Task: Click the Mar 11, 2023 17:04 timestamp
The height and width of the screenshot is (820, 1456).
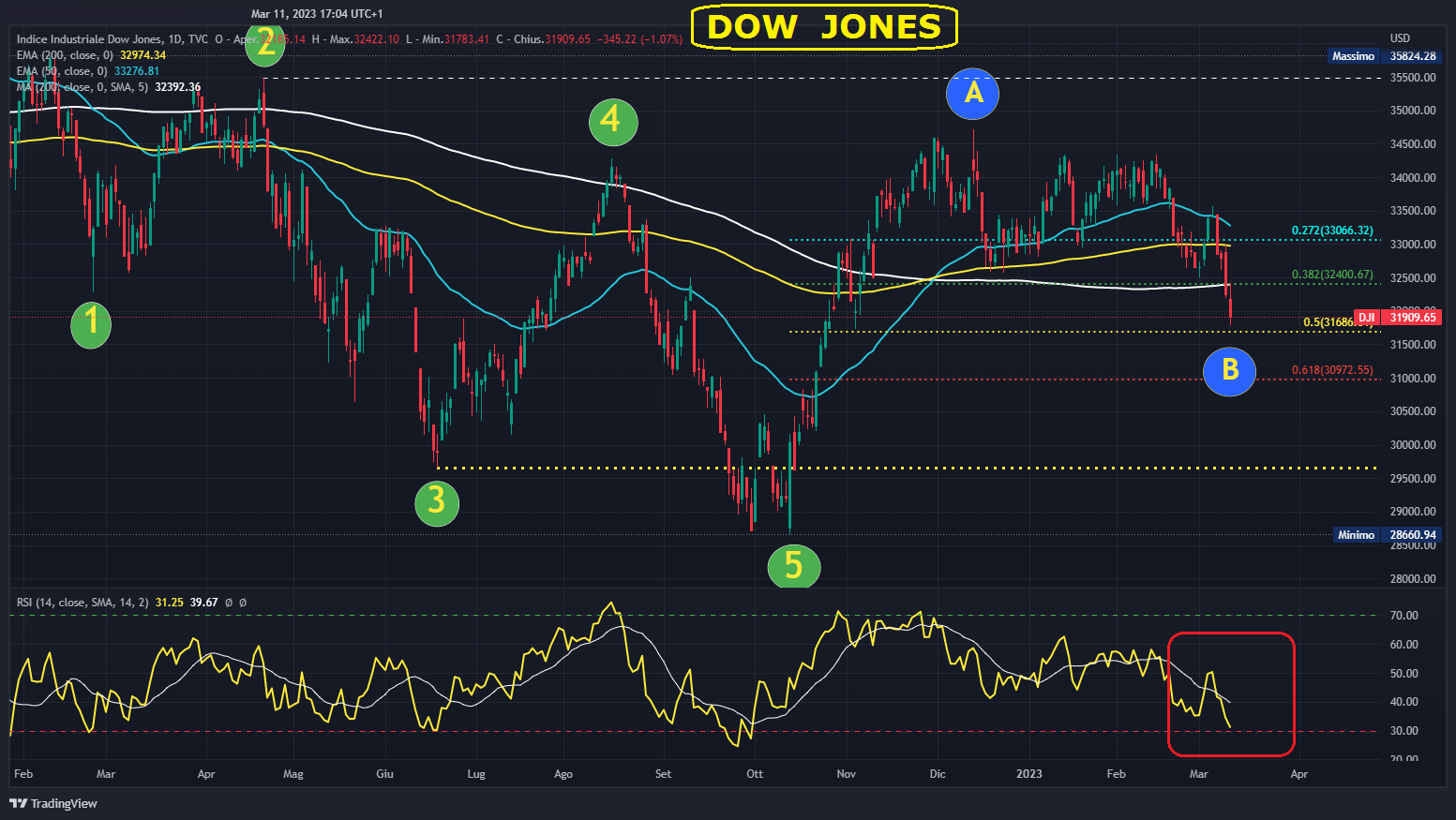Action: (x=317, y=14)
